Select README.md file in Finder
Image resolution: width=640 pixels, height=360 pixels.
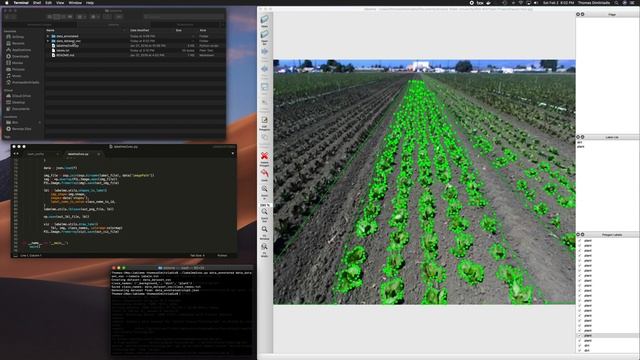tap(65, 55)
